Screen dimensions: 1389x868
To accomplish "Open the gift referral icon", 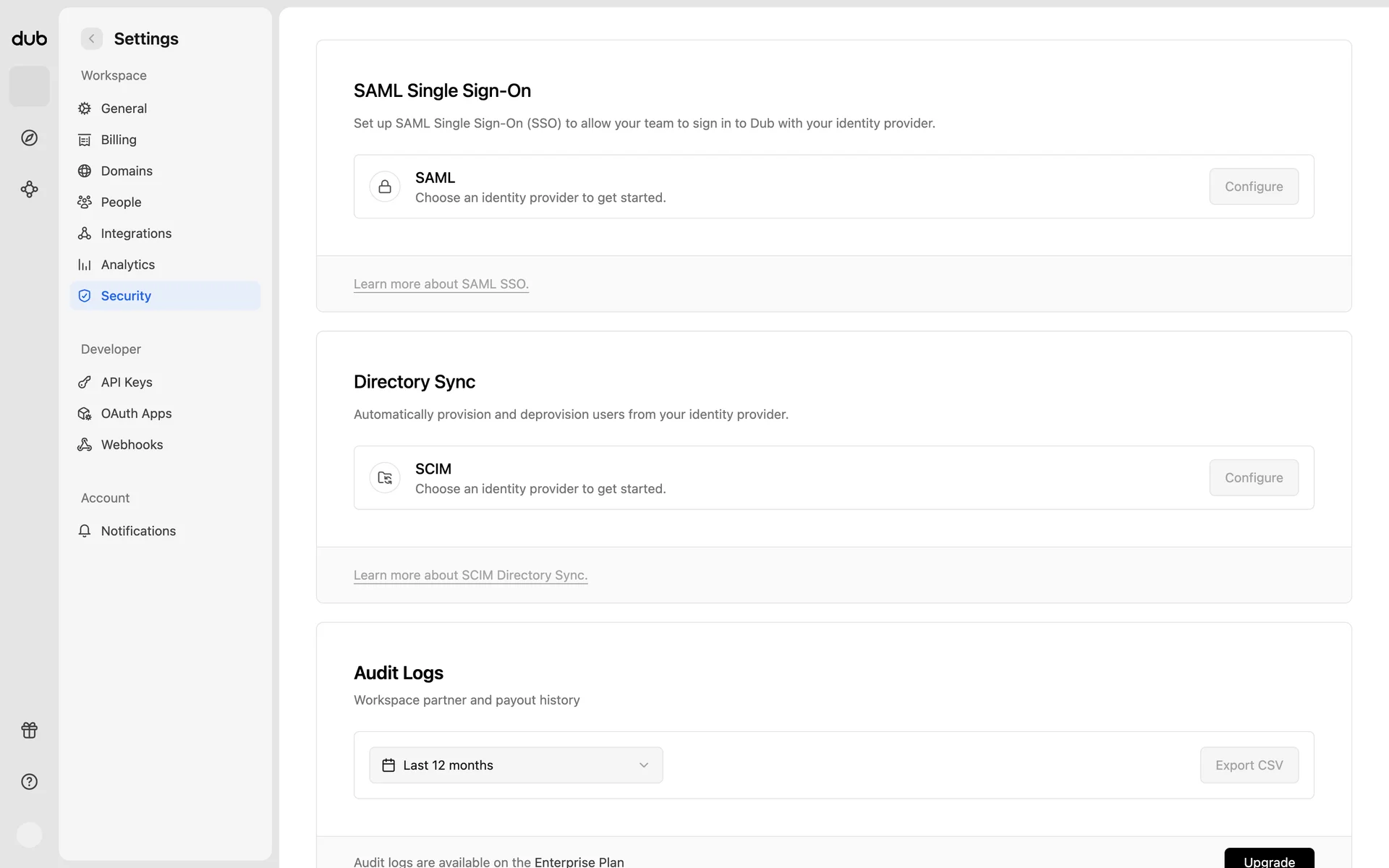I will click(x=29, y=730).
